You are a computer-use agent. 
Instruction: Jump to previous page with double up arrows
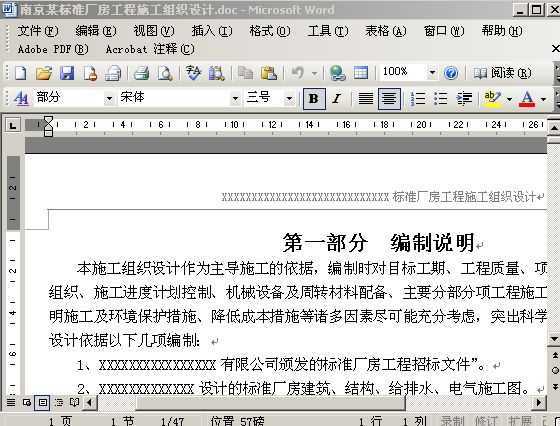[555, 355]
